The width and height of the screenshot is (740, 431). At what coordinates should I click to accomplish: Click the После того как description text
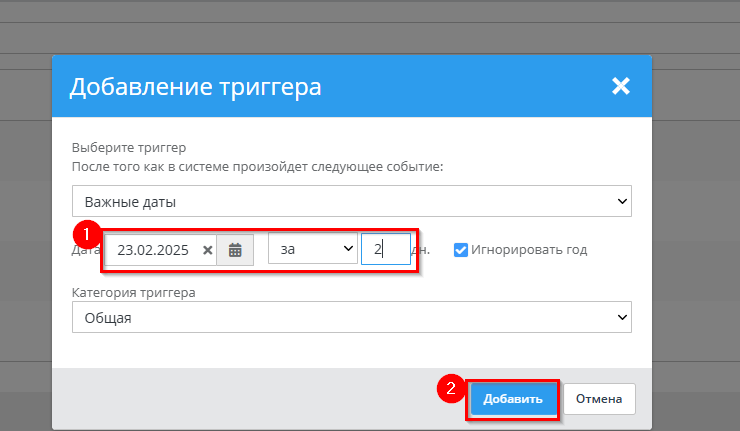(x=257, y=166)
